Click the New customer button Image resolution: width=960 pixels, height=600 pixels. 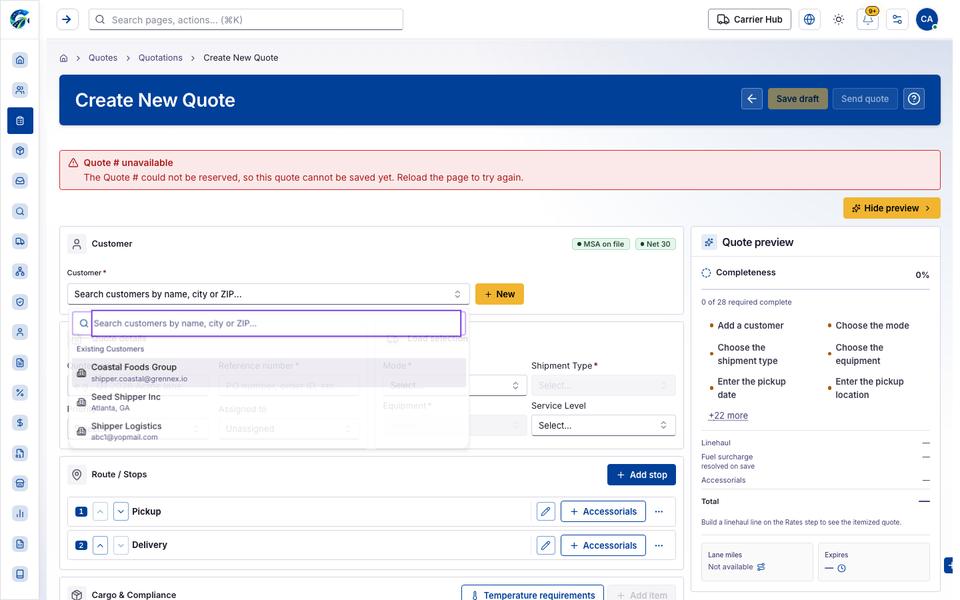500,294
